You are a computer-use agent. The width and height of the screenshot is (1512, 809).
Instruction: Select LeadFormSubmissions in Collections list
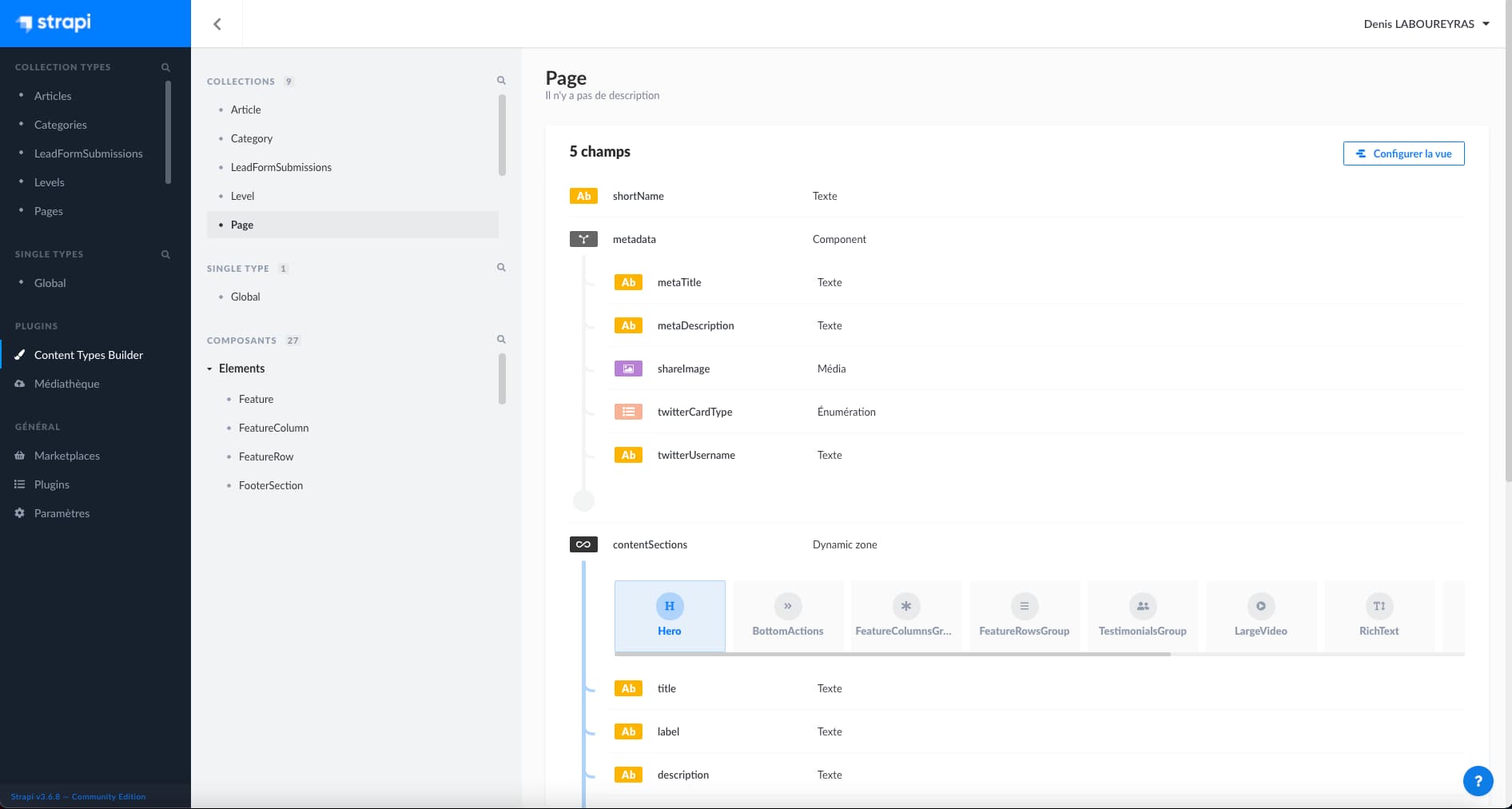(281, 167)
